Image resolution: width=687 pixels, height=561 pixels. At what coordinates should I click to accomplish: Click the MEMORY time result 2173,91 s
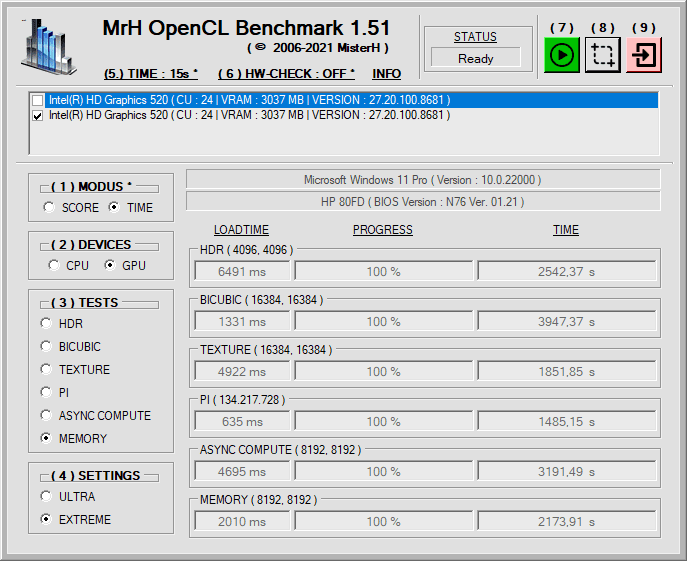coord(567,521)
